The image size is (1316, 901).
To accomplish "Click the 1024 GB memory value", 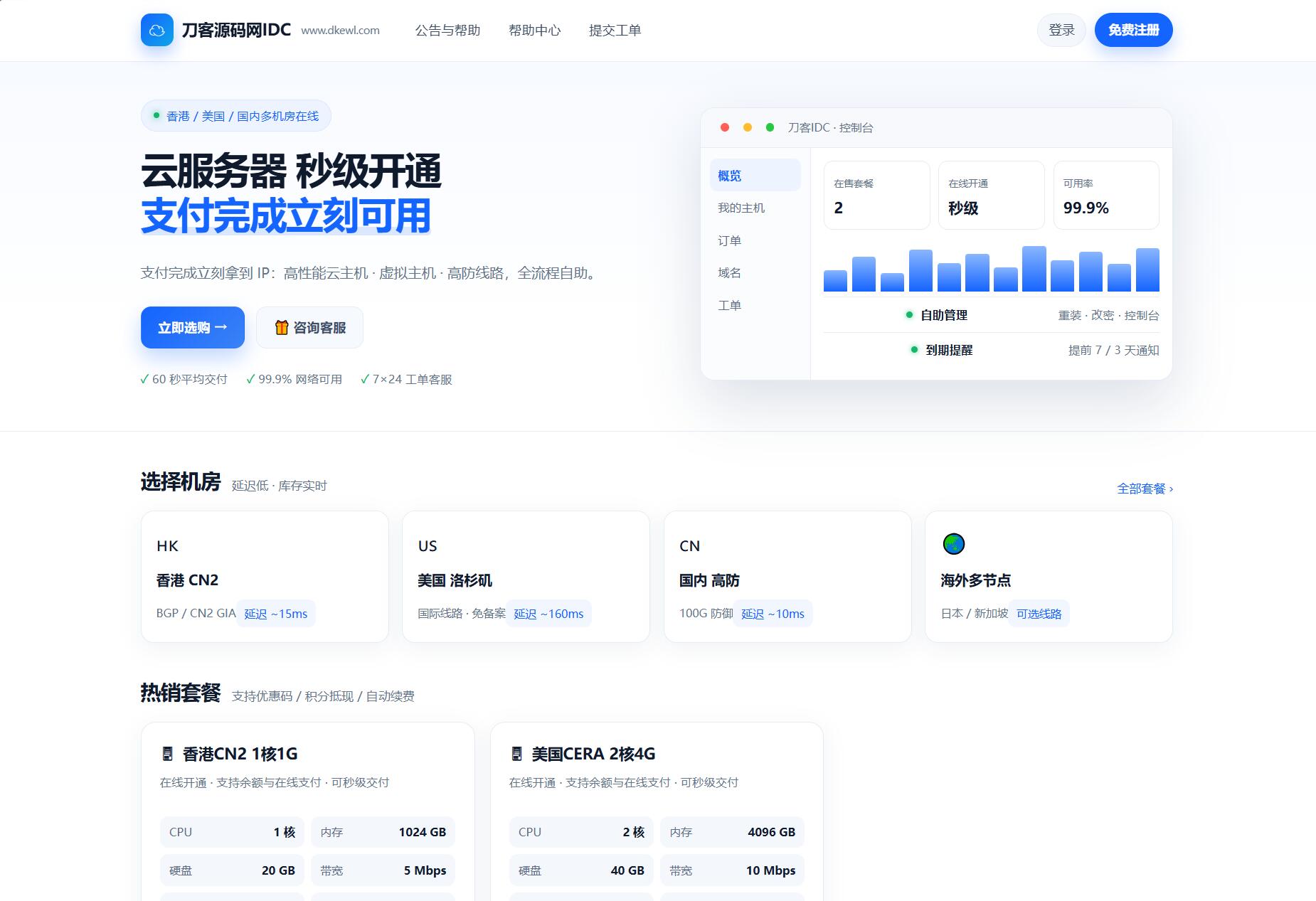I will pyautogui.click(x=423, y=832).
